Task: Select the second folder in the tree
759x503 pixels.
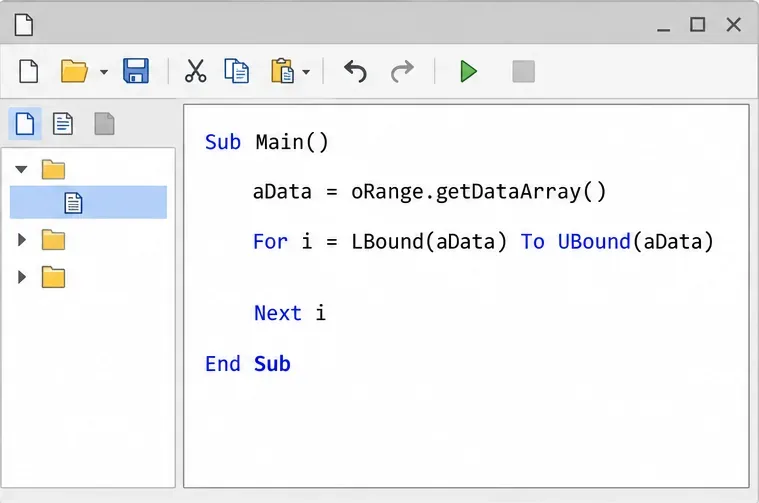Action: click(53, 240)
